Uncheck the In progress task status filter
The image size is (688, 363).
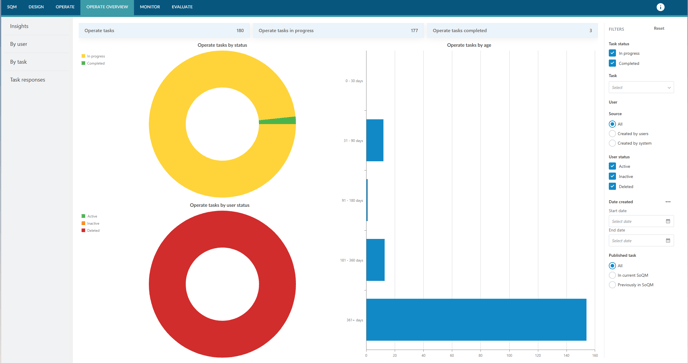pos(612,53)
